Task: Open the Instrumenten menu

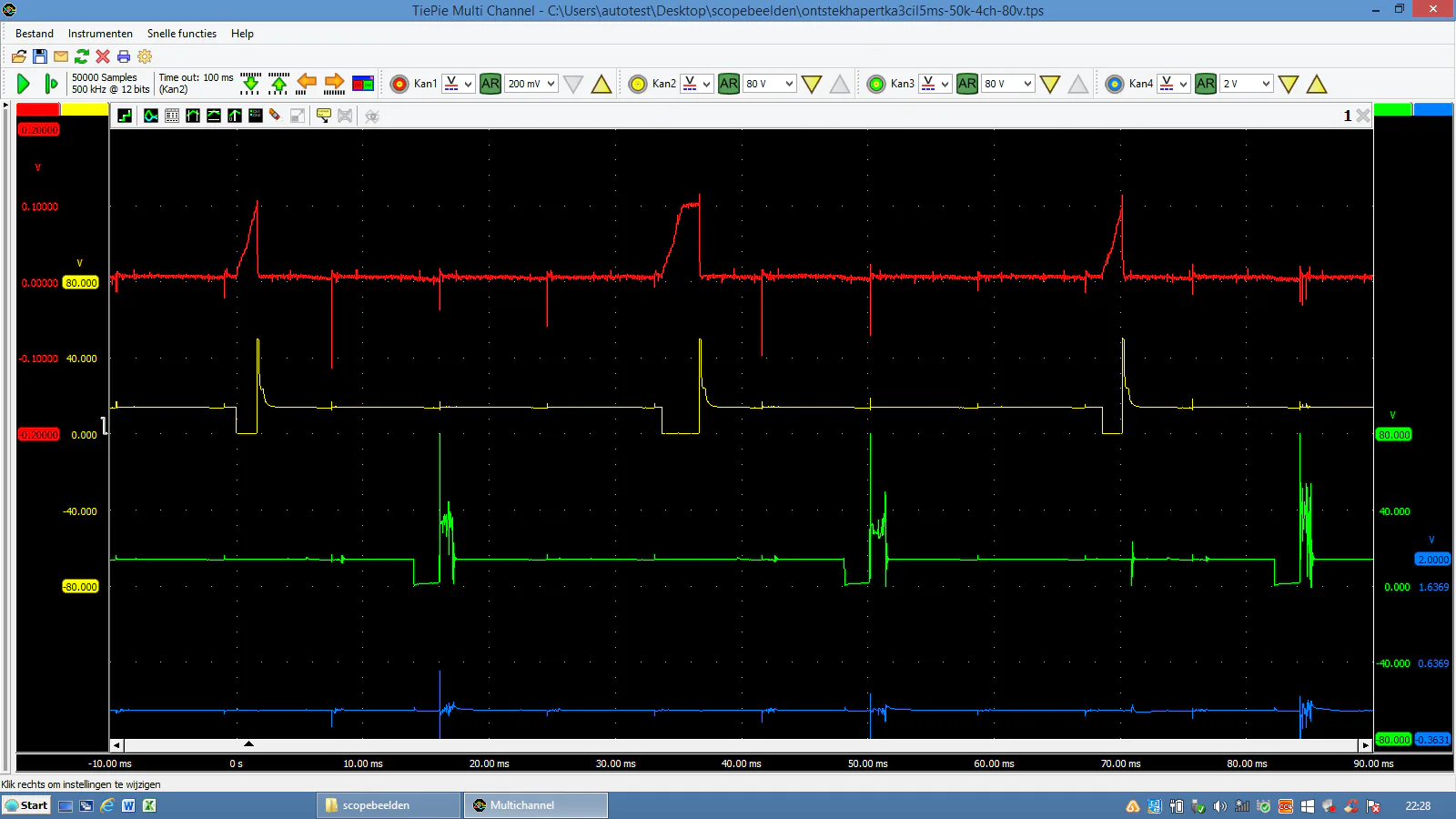Action: (100, 34)
